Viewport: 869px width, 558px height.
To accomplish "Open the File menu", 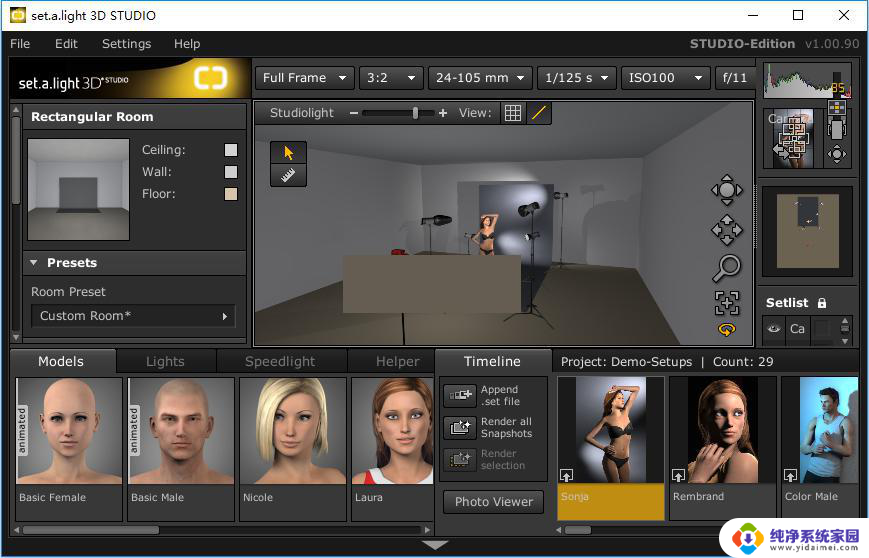I will [20, 44].
